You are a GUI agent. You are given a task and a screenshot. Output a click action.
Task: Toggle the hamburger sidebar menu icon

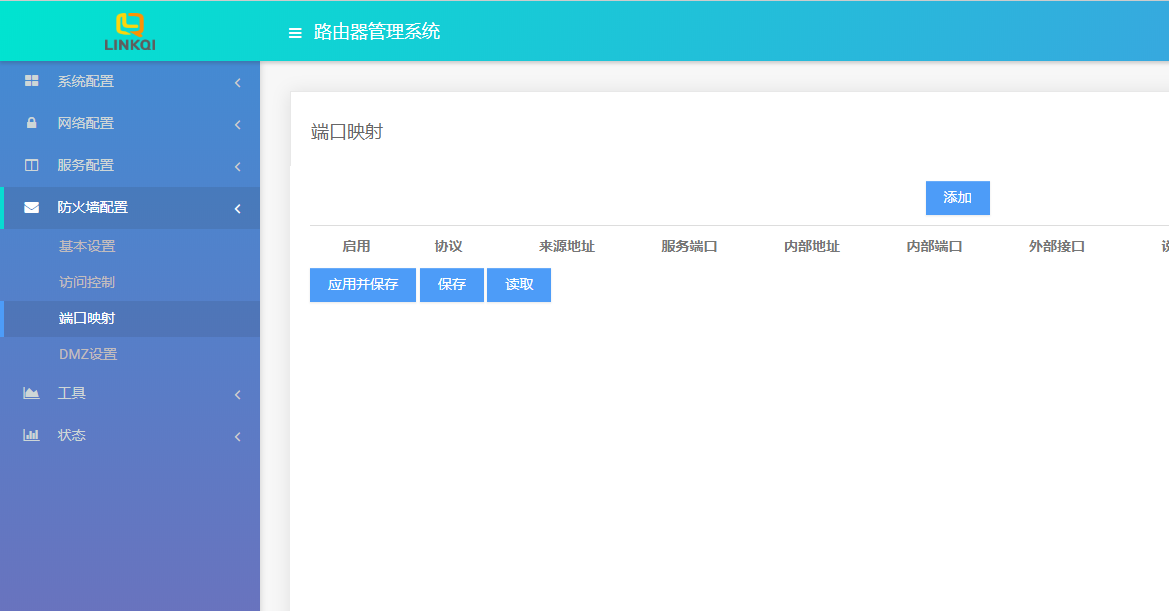tap(295, 33)
